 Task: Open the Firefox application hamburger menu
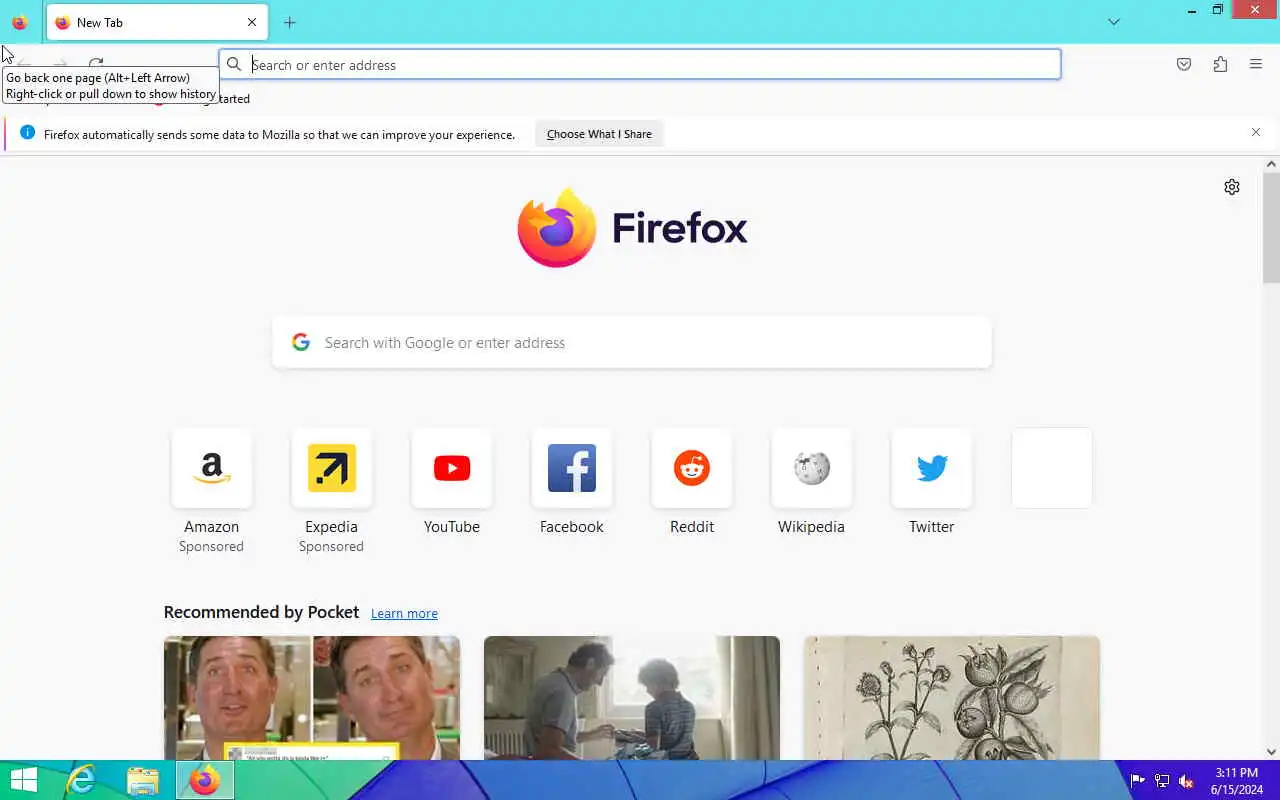[1256, 64]
